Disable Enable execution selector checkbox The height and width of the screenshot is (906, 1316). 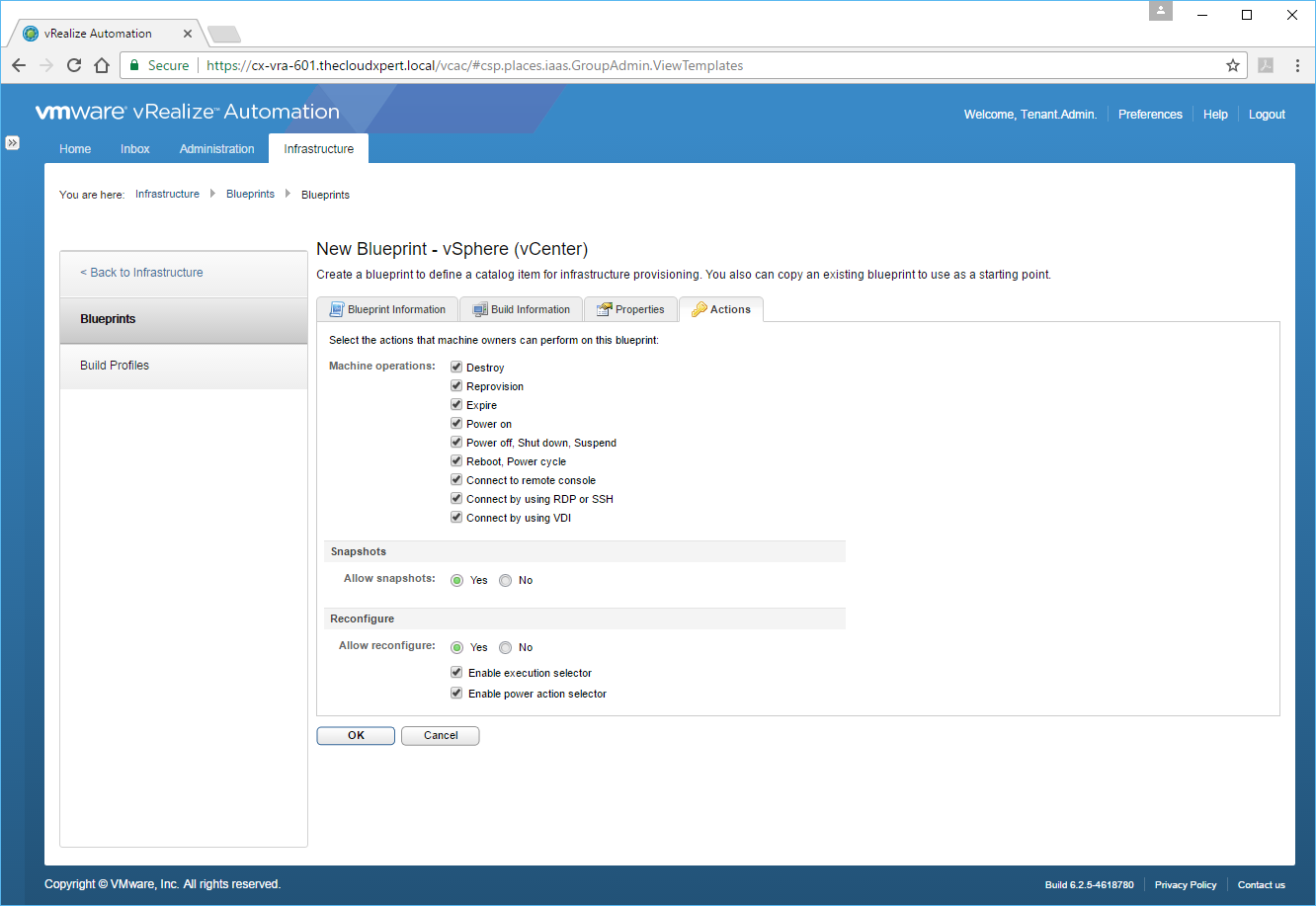[x=456, y=673]
